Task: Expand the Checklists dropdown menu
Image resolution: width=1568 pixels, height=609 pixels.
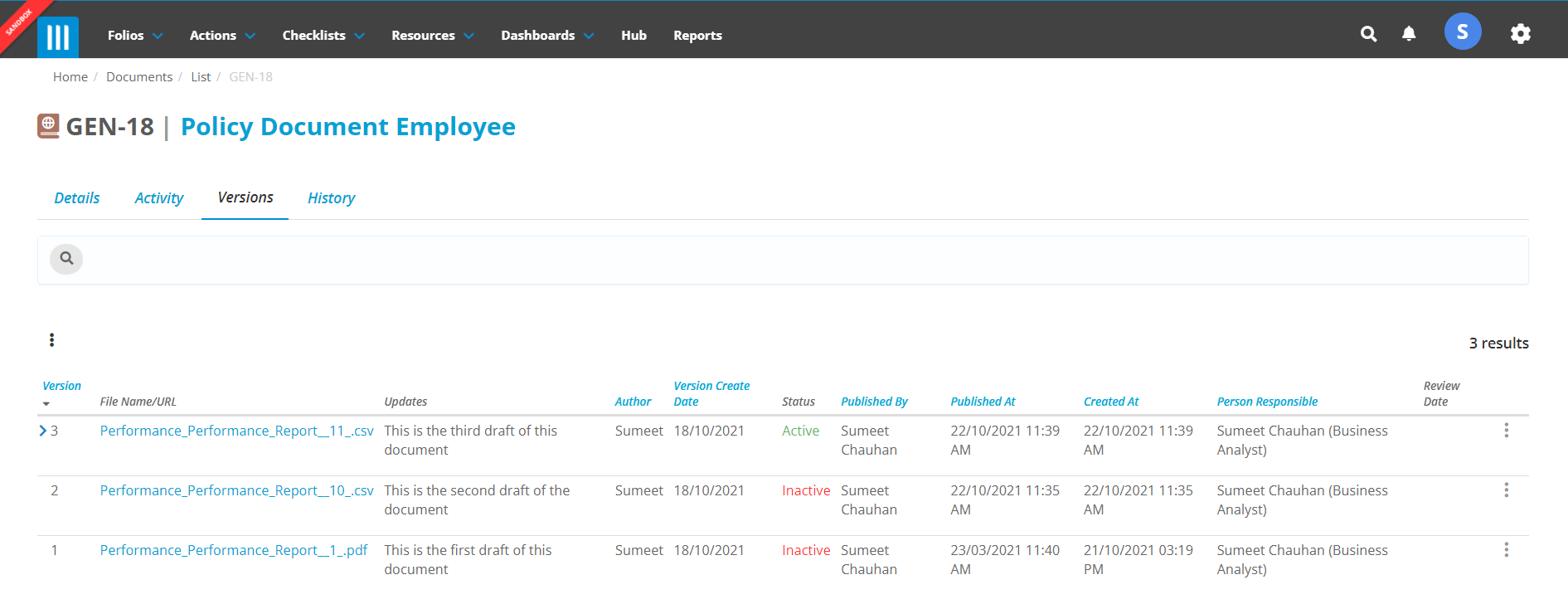Action: click(323, 36)
